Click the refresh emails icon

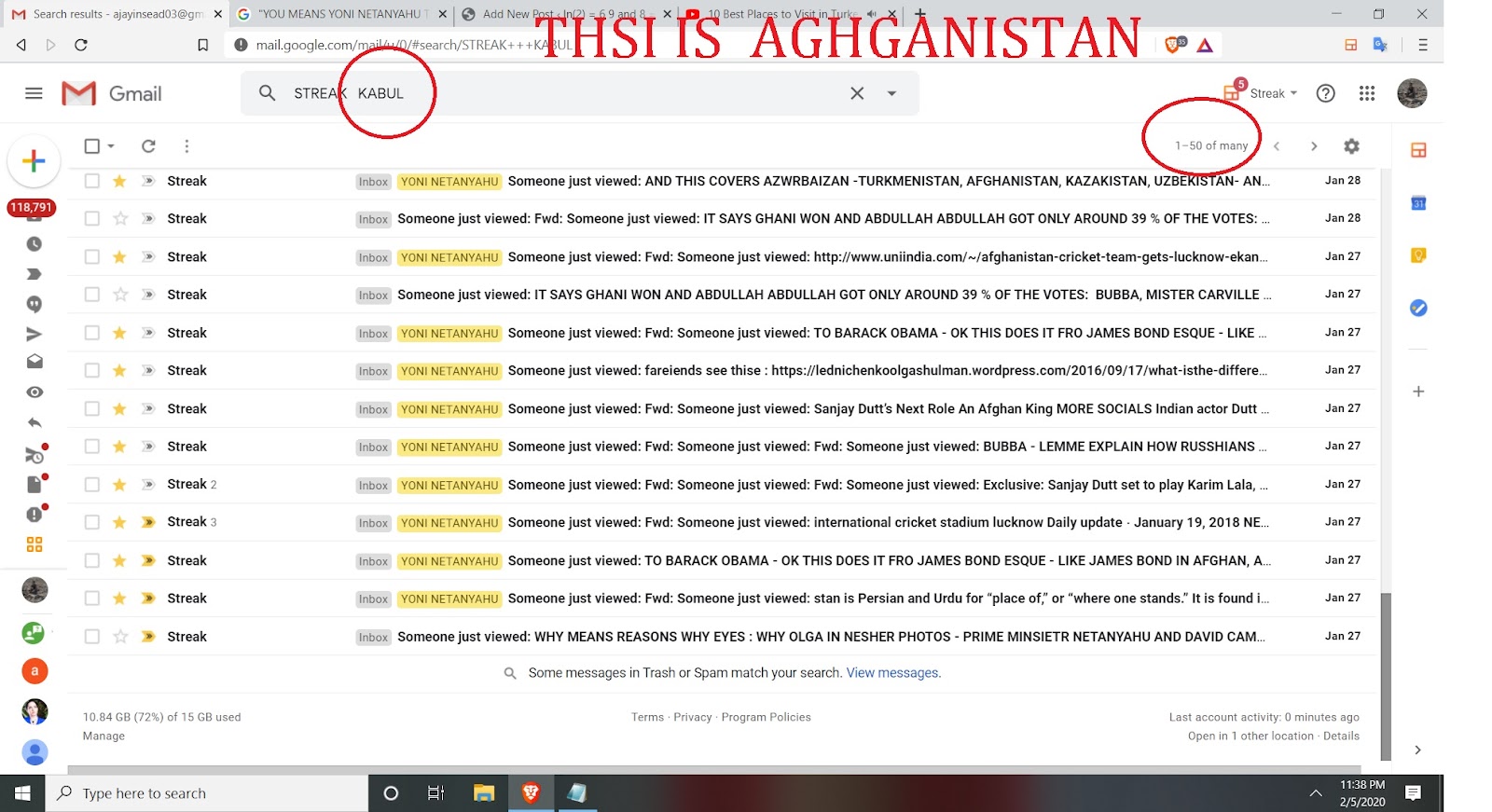pos(148,146)
